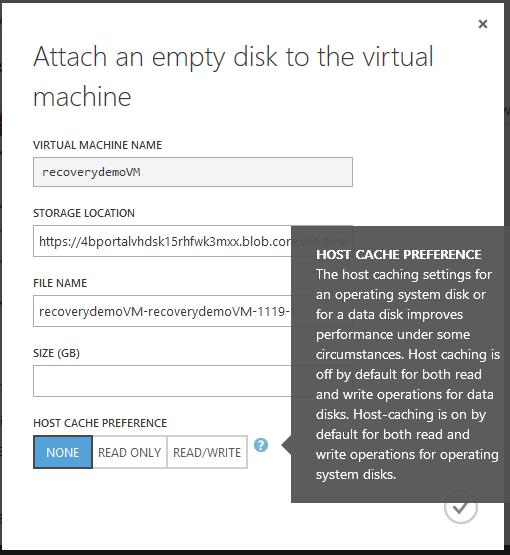
Task: Confirm with the checkmark button
Action: tap(461, 508)
